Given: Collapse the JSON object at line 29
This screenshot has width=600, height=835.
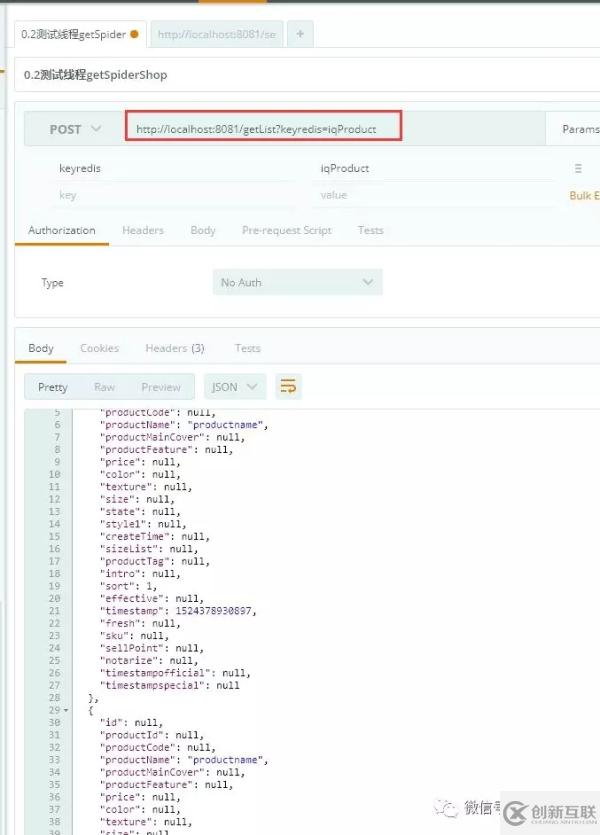Looking at the screenshot, I should pyautogui.click(x=66, y=710).
